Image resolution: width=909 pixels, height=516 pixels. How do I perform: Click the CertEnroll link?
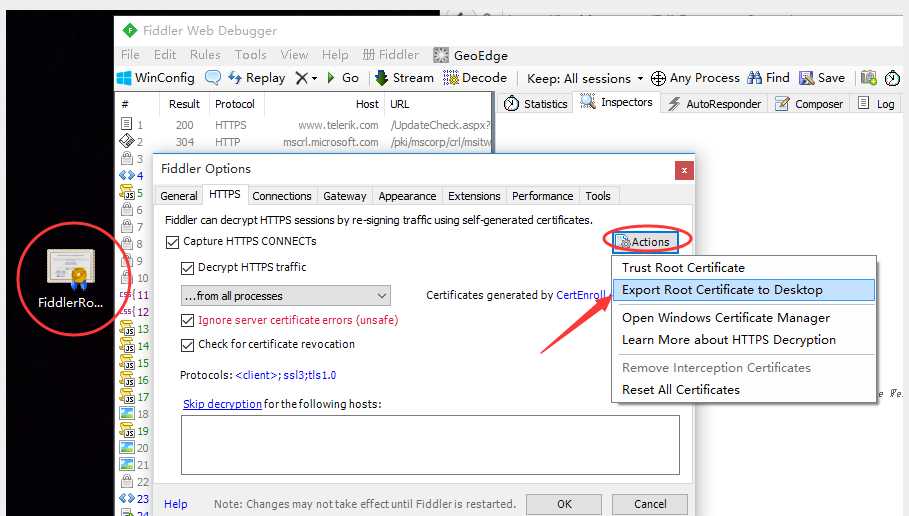[x=580, y=295]
